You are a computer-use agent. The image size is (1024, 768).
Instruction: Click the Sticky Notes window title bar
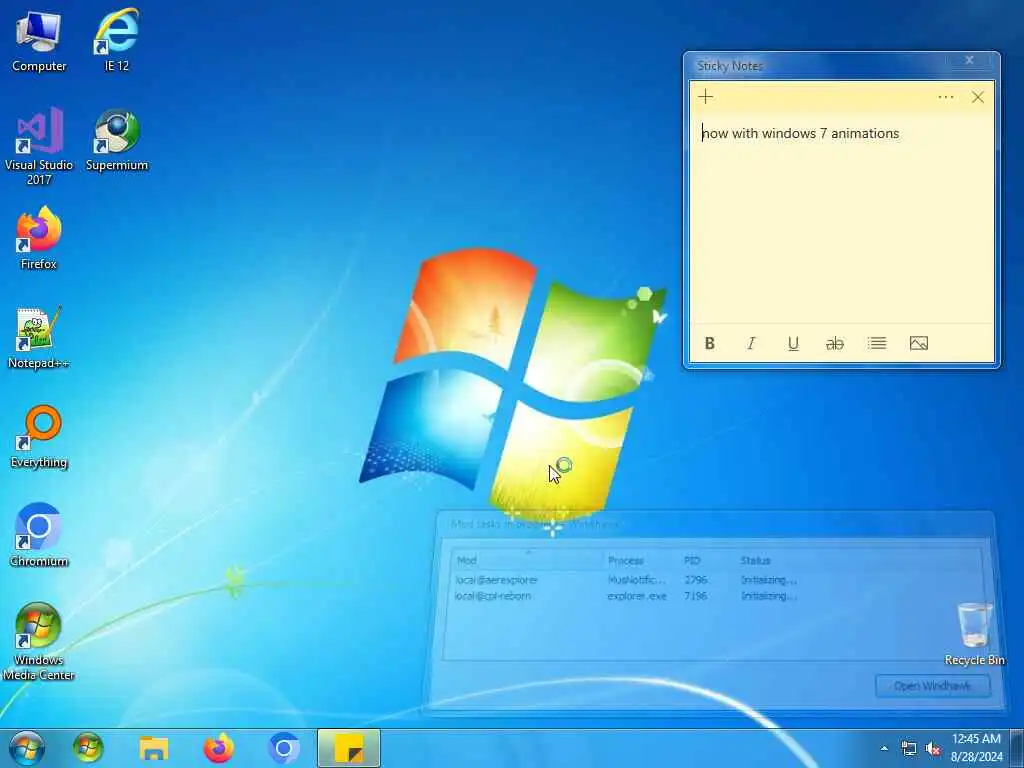[x=816, y=65]
